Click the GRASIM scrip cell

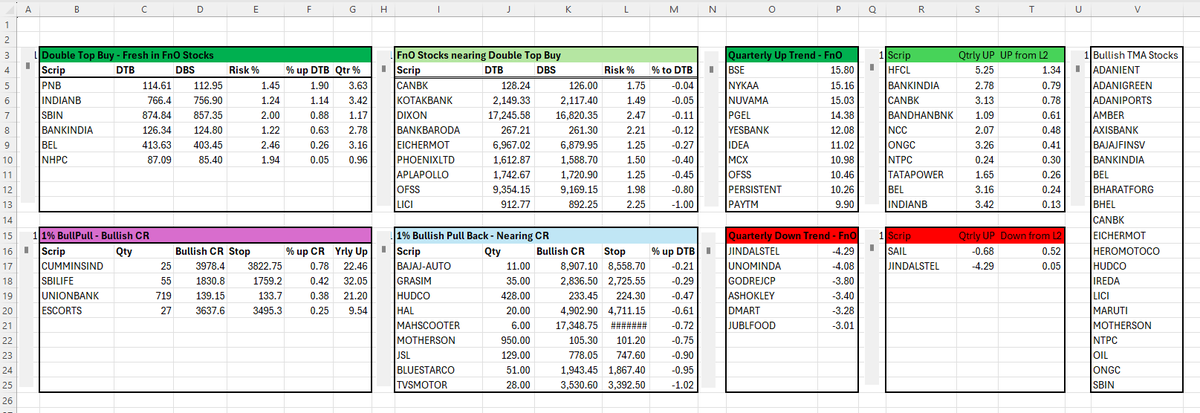pos(438,282)
